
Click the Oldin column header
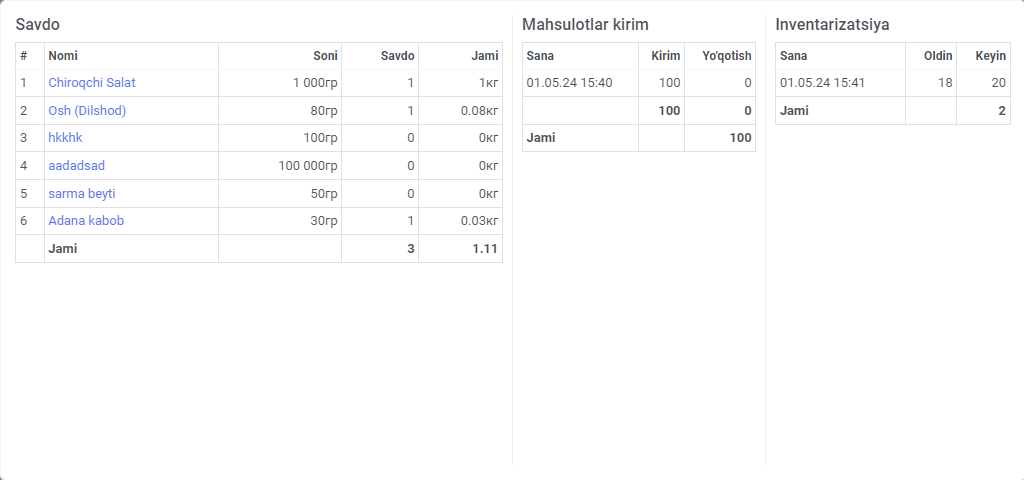938,56
